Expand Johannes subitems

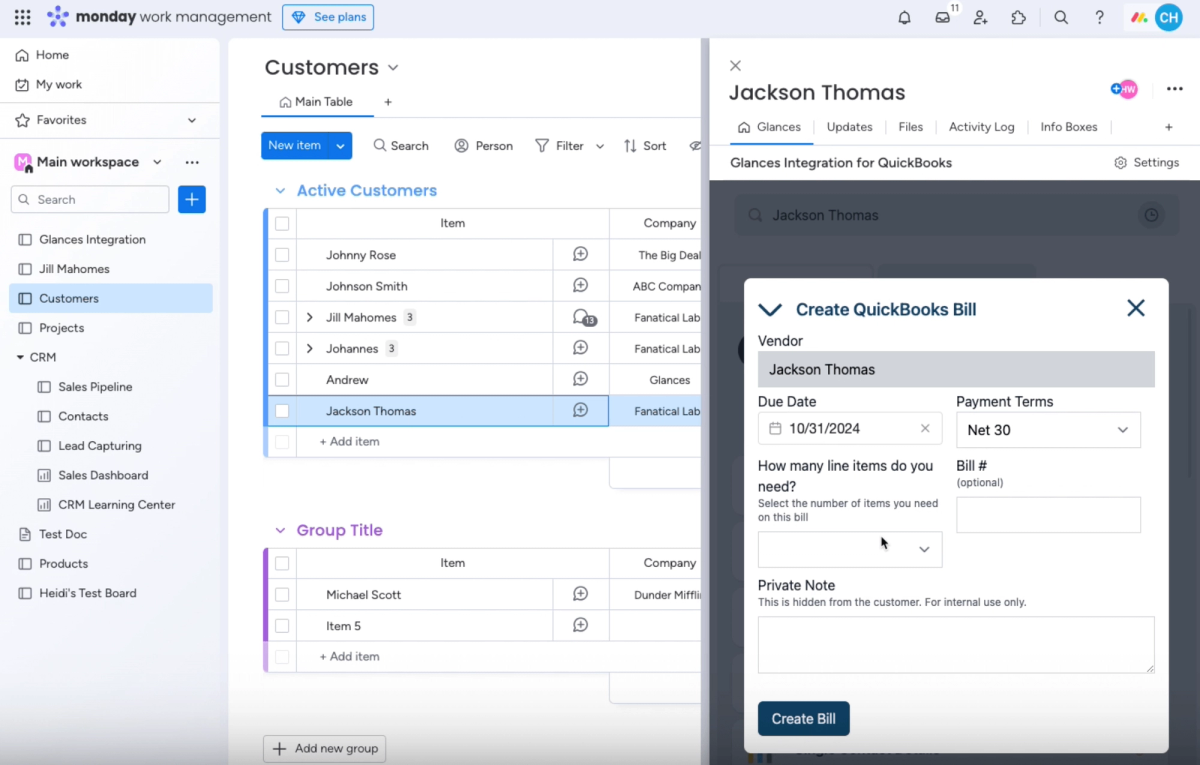(309, 348)
